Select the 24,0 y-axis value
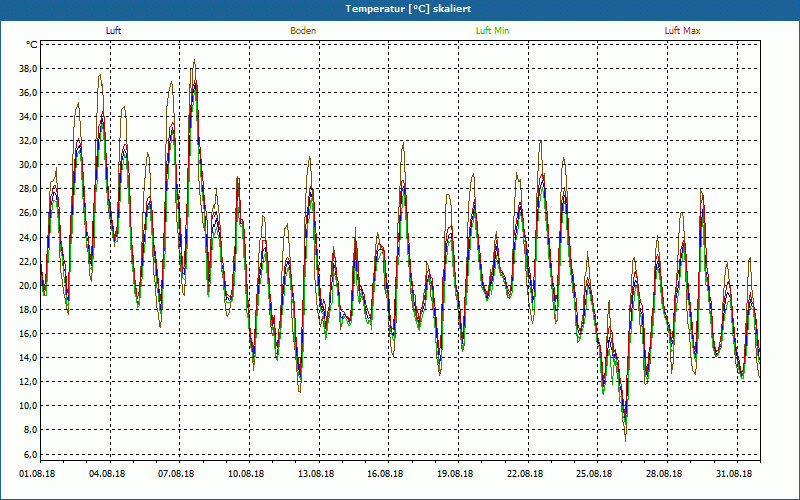 [x=29, y=237]
